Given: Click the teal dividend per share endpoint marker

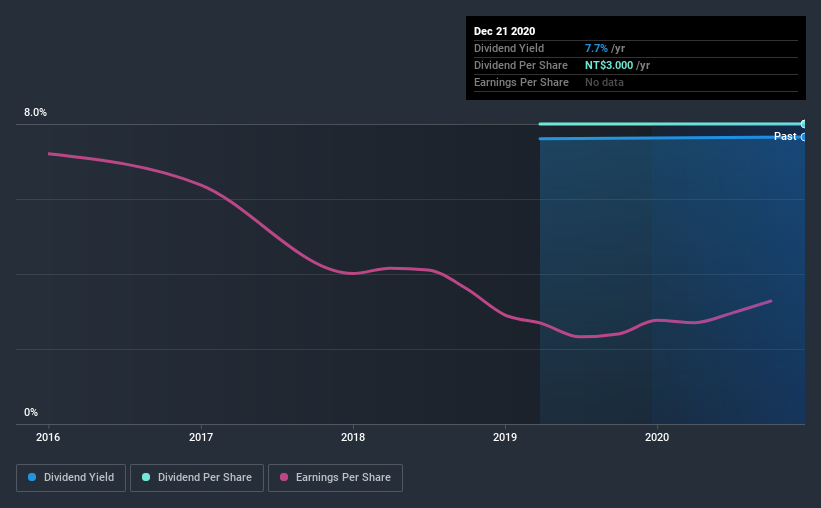Looking at the screenshot, I should pyautogui.click(x=803, y=124).
